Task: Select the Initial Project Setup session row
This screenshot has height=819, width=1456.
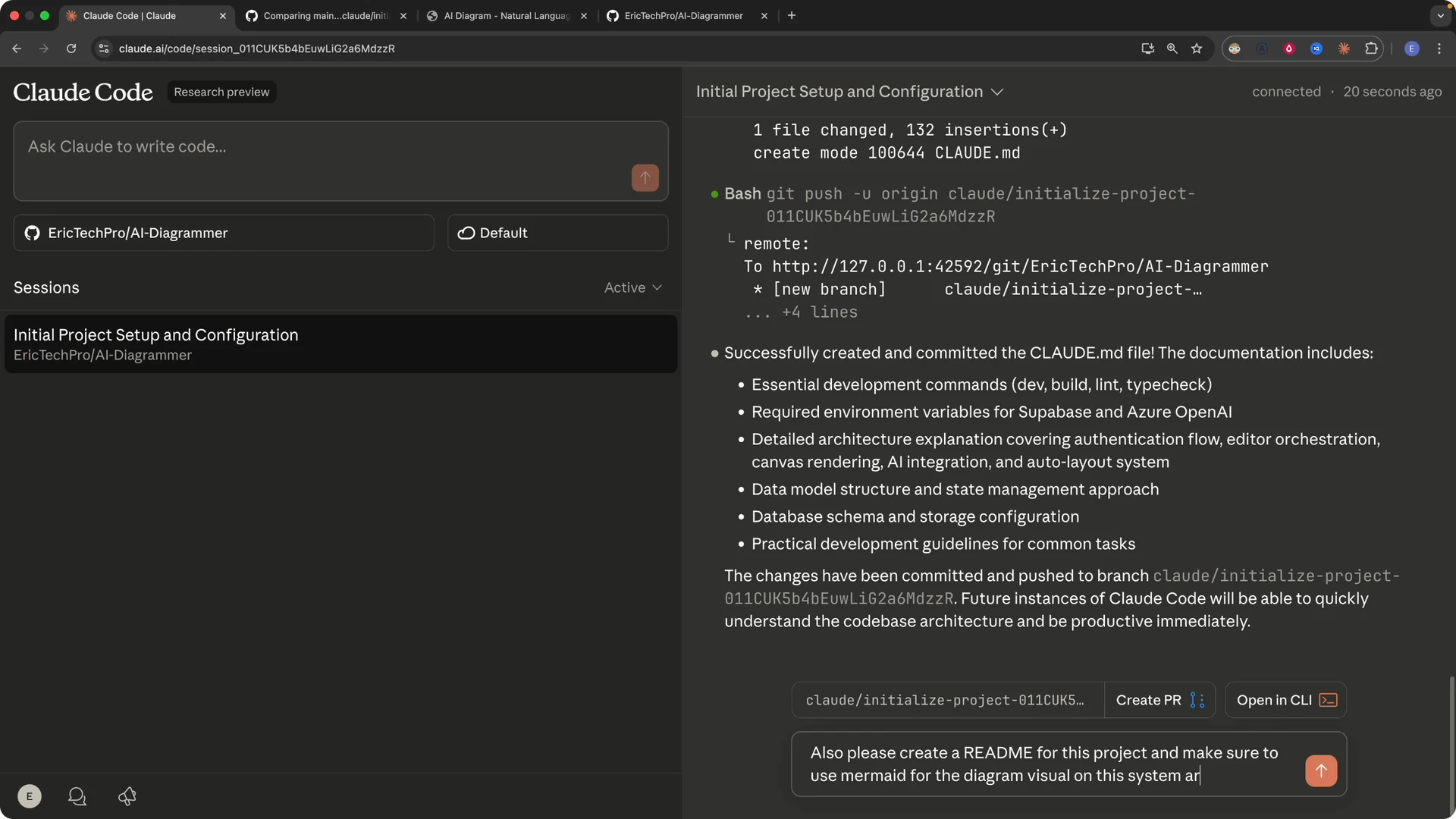Action: point(340,344)
